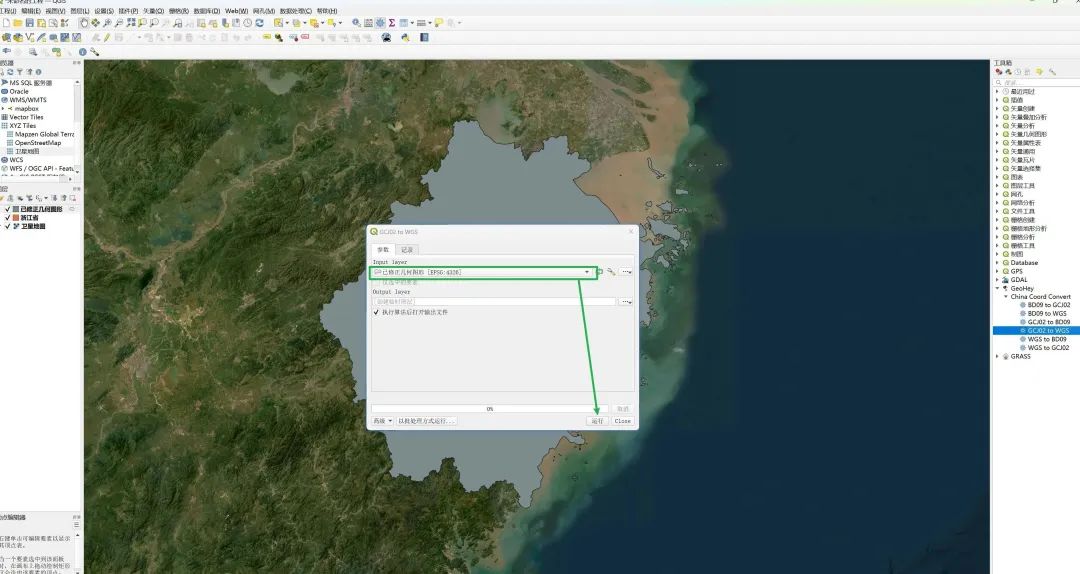Click the filter legend icon in Layers panel
This screenshot has height=574, width=1080.
click(x=30, y=198)
